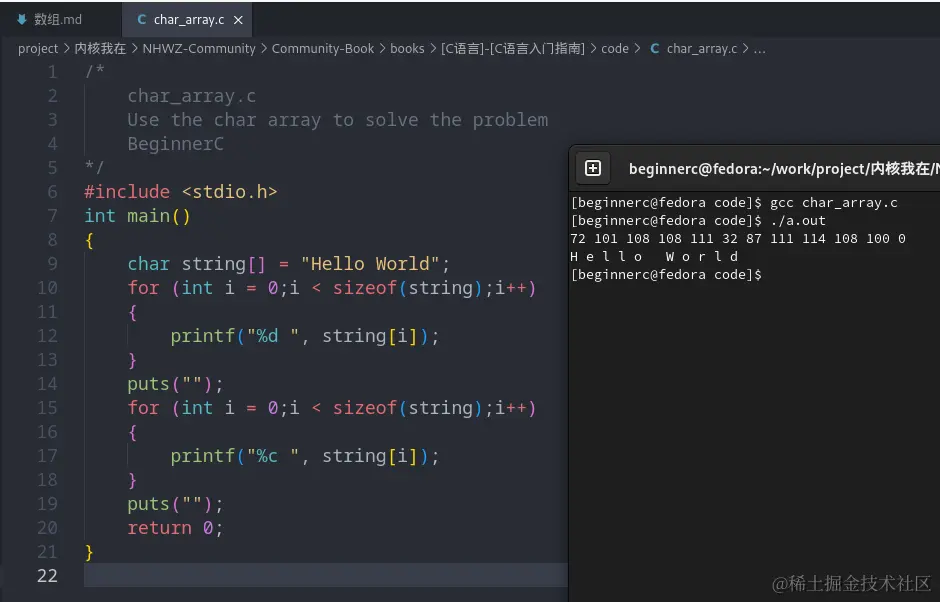940x602 pixels.
Task: Click the for loop header on line 10
Action: click(x=332, y=288)
